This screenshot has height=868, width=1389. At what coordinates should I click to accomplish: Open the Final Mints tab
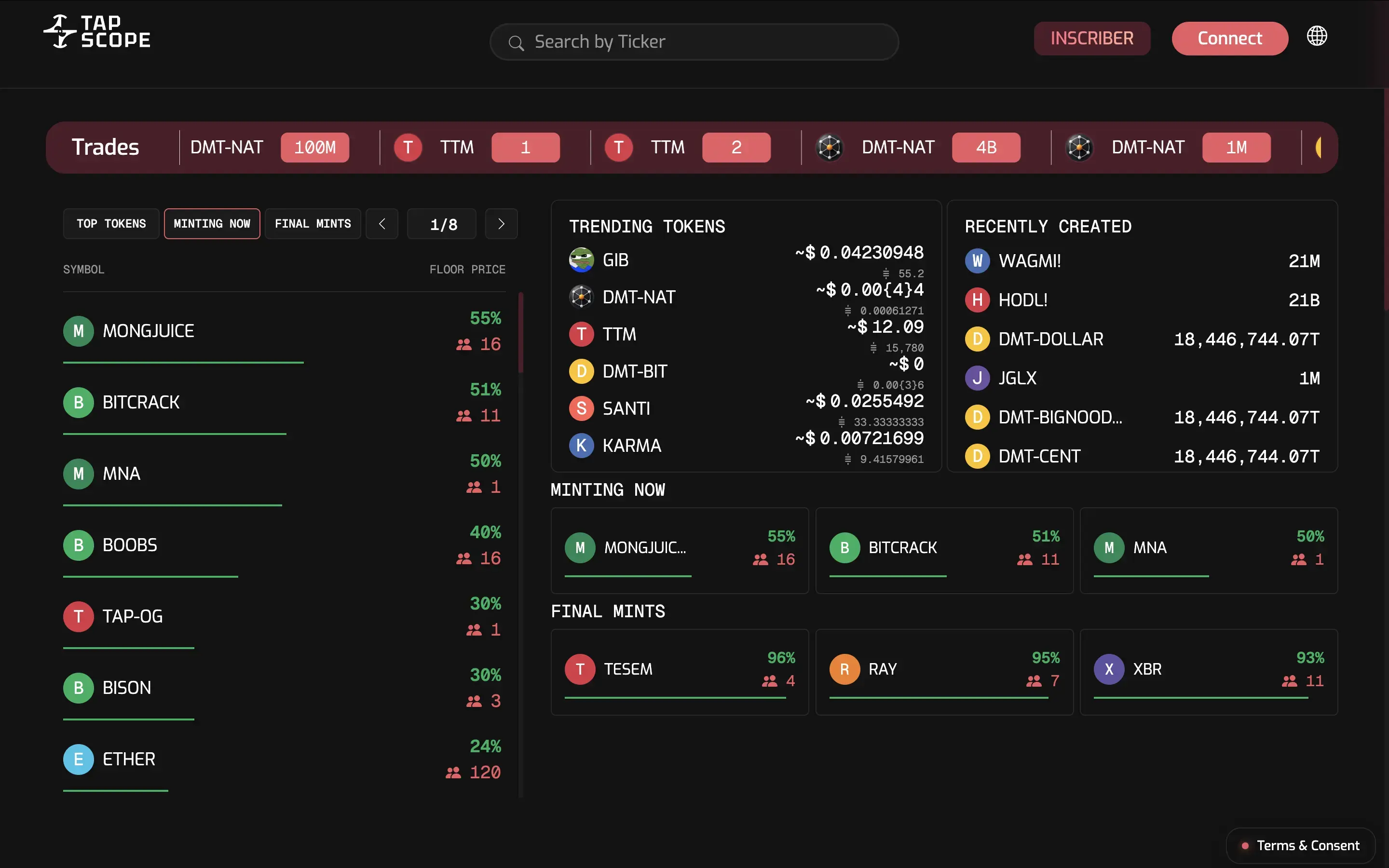coord(313,224)
